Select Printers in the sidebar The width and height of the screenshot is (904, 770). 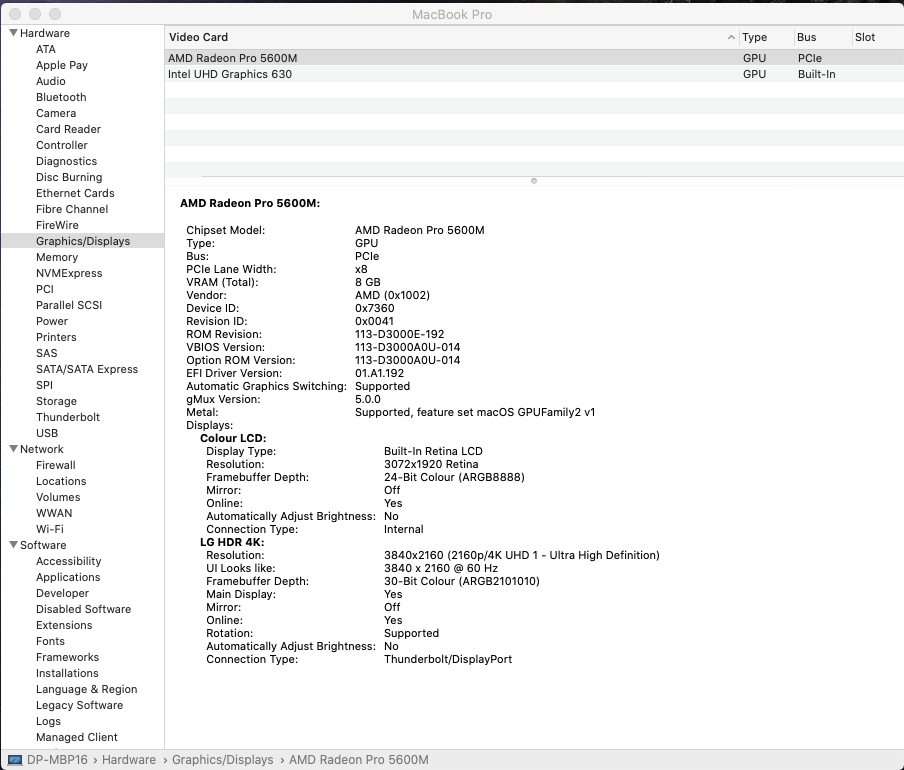pyautogui.click(x=56, y=337)
